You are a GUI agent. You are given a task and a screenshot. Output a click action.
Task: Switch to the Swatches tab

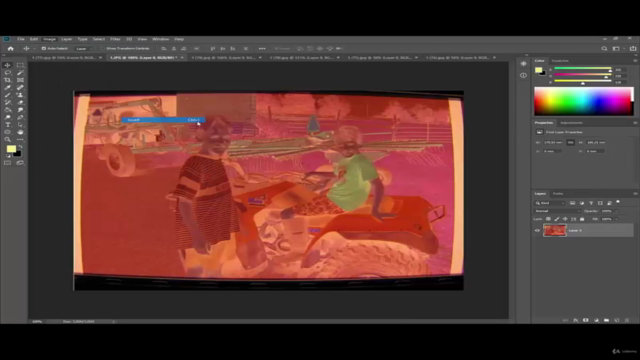pyautogui.click(x=560, y=61)
